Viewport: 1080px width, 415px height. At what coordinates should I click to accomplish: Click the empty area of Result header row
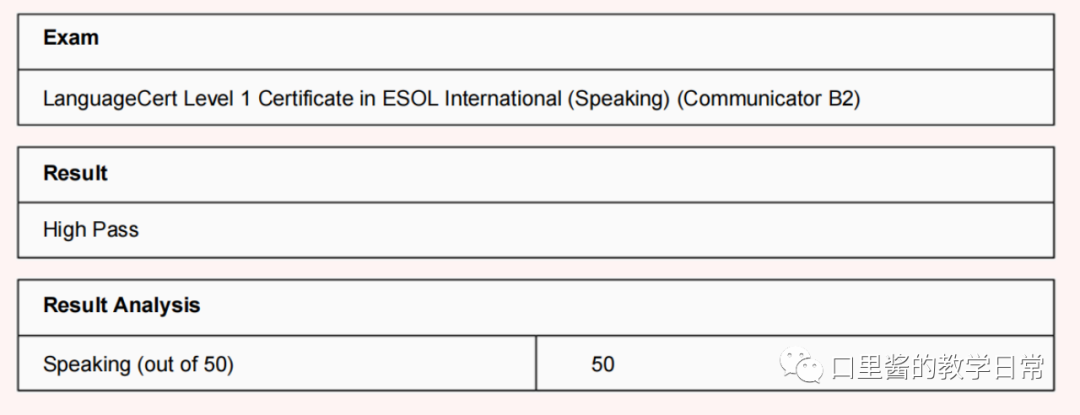point(579,174)
